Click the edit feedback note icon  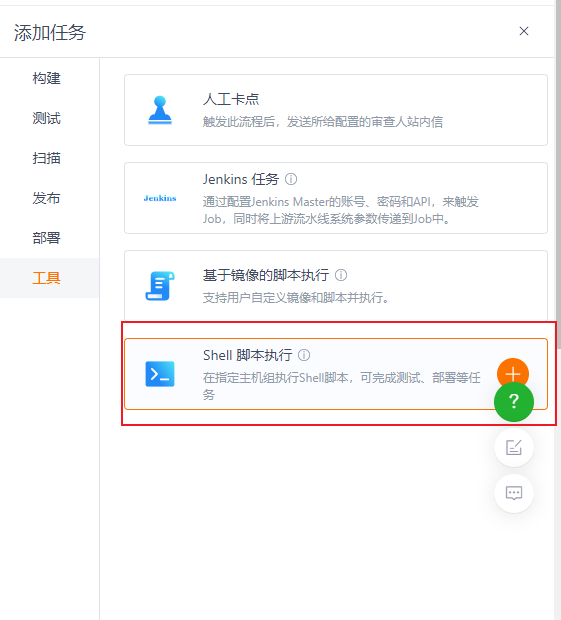(x=514, y=447)
